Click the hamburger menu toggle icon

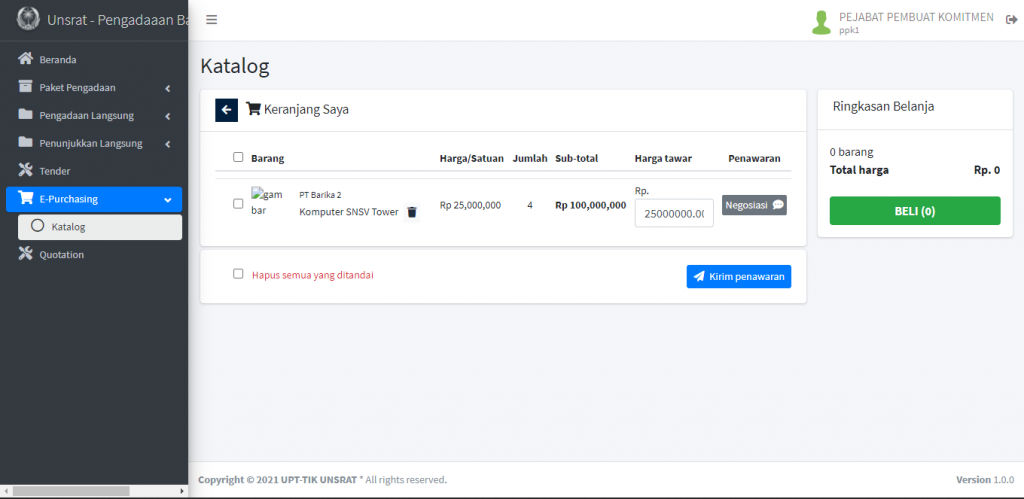pos(211,20)
